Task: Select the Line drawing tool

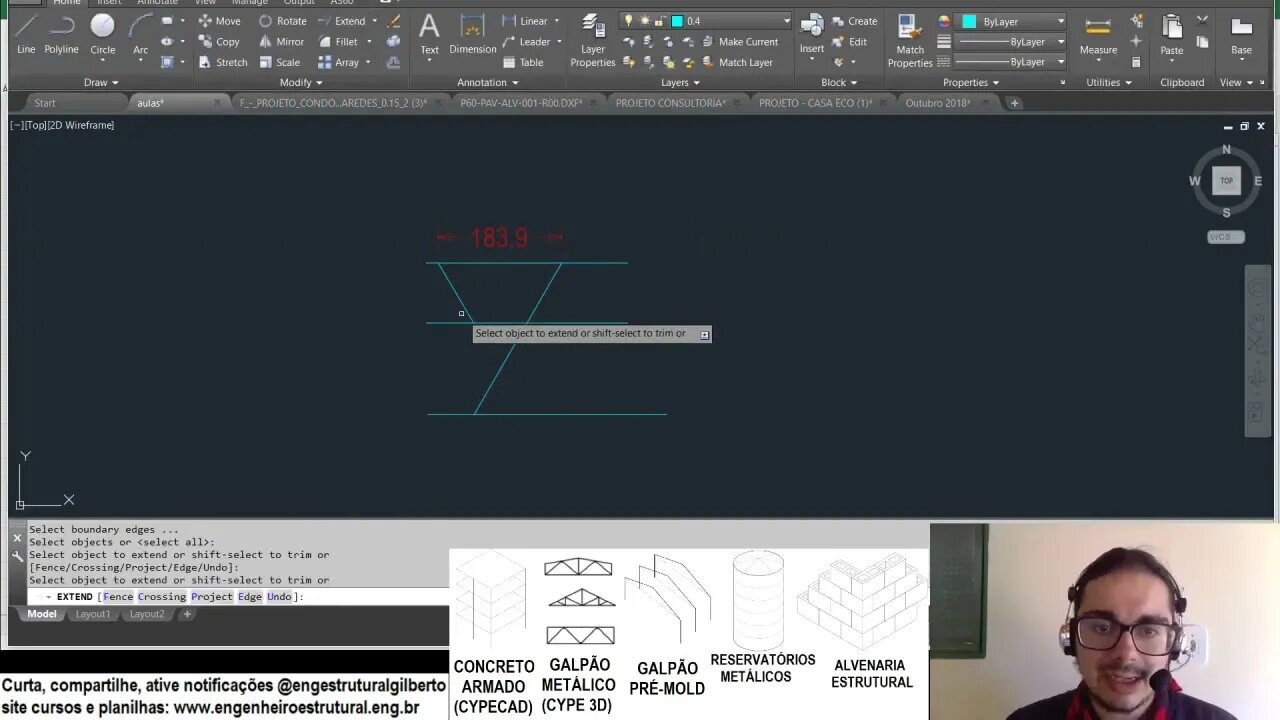Action: pos(26,33)
